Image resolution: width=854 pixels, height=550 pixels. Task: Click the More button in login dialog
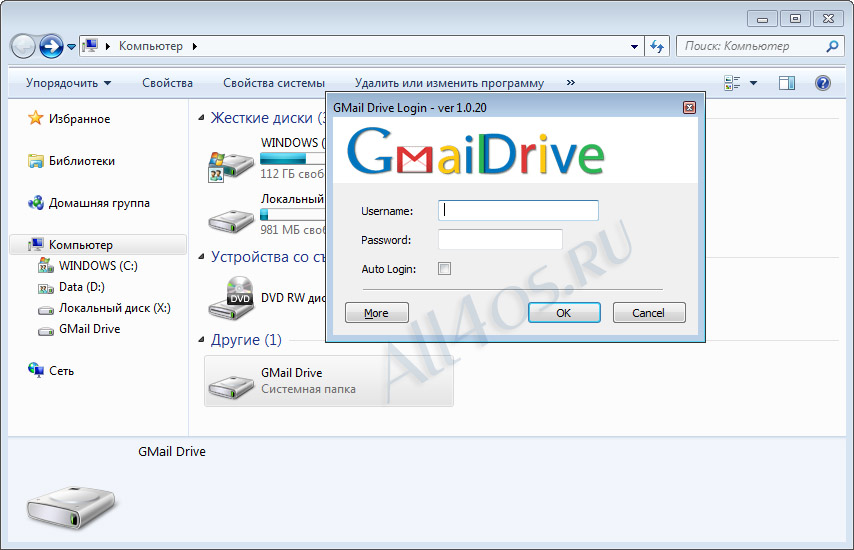click(376, 313)
